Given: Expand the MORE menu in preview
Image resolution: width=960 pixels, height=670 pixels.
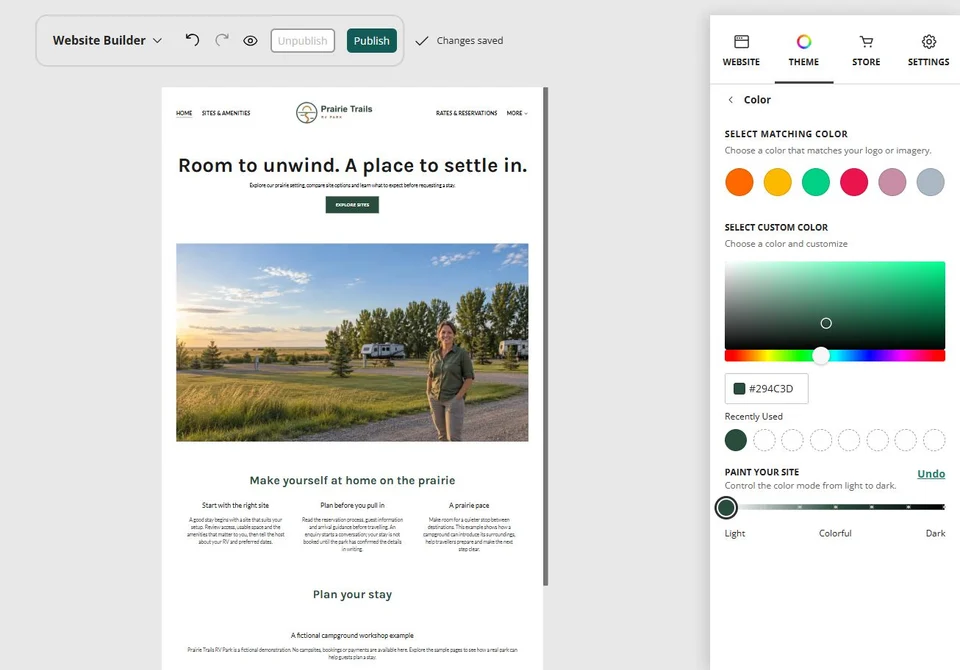Looking at the screenshot, I should [517, 113].
